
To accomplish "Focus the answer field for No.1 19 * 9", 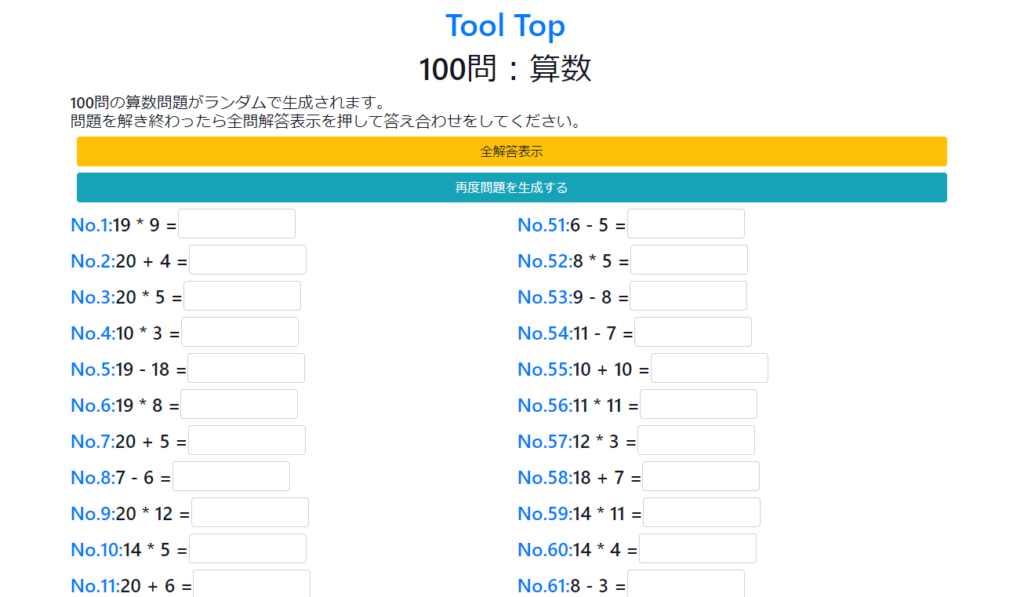I will [x=236, y=224].
